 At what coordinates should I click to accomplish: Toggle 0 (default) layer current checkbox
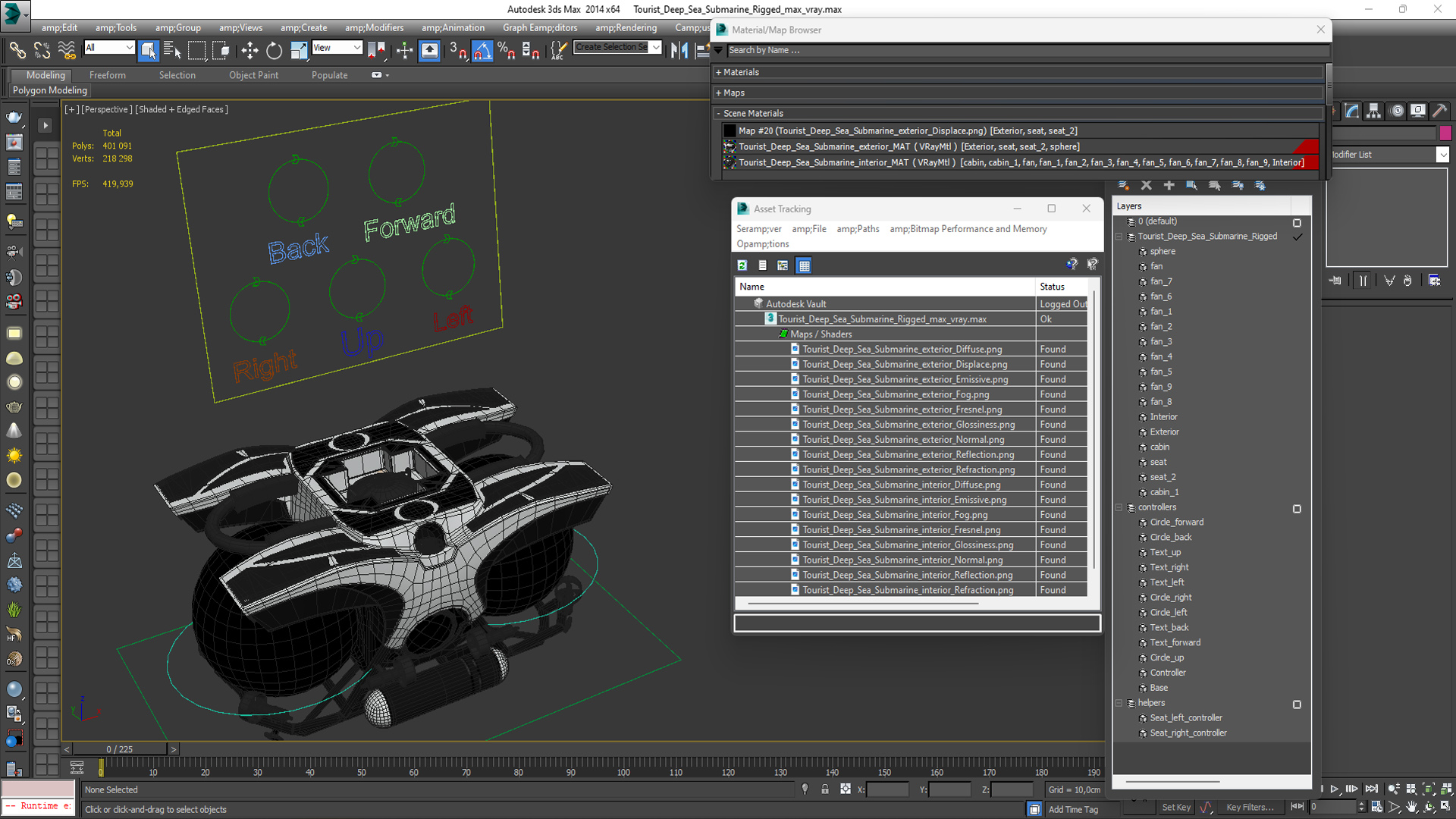1297,222
